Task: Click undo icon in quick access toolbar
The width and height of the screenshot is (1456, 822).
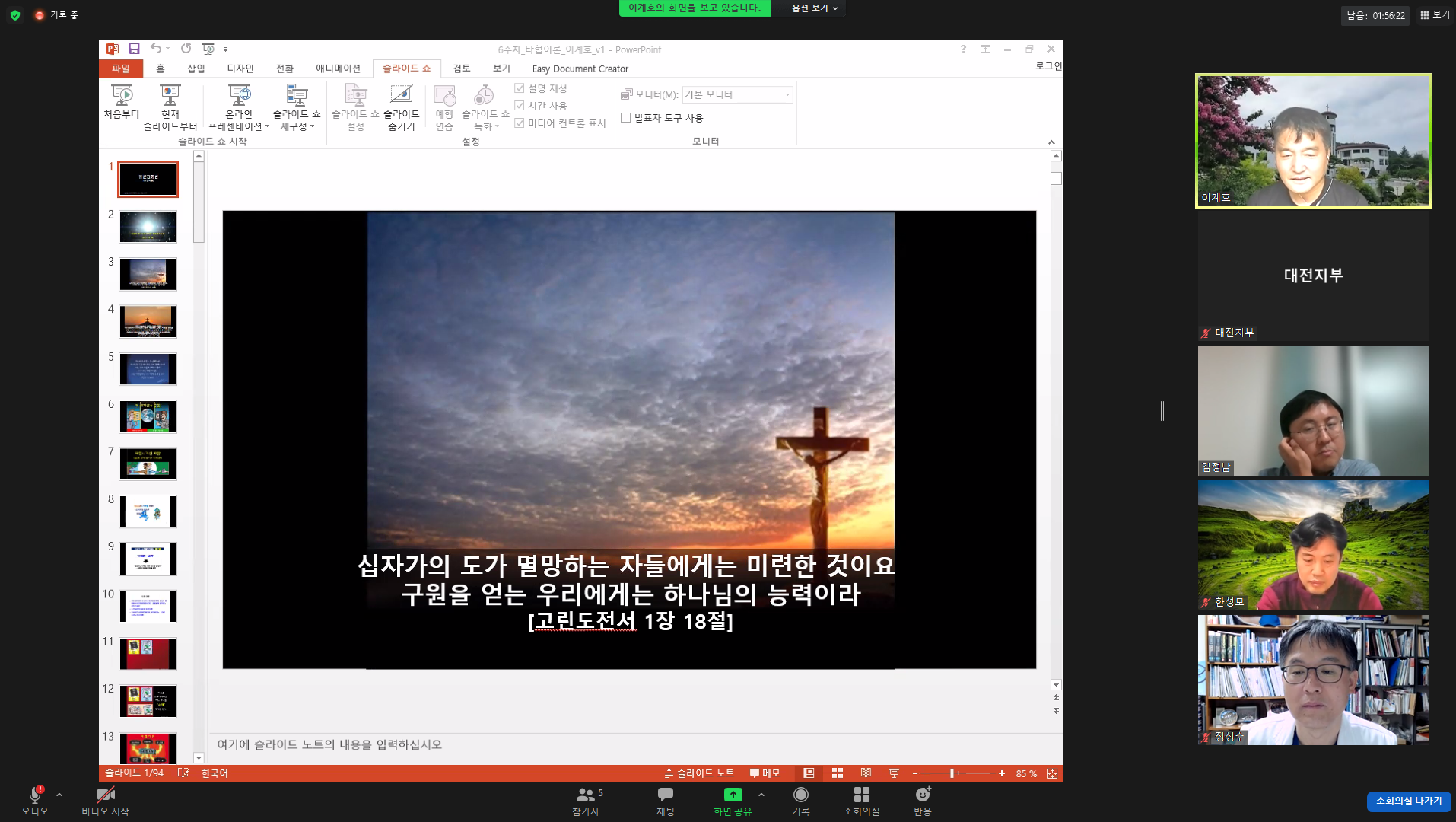Action: point(156,49)
